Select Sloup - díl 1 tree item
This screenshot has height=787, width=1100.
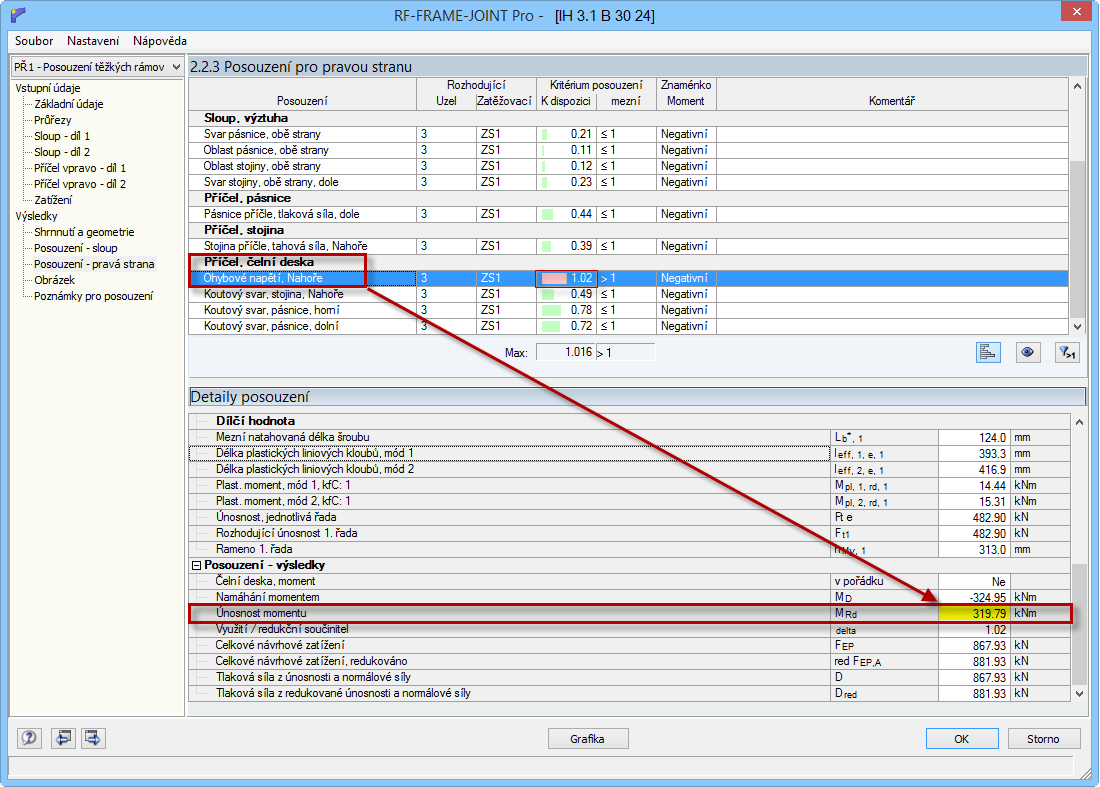[62, 136]
